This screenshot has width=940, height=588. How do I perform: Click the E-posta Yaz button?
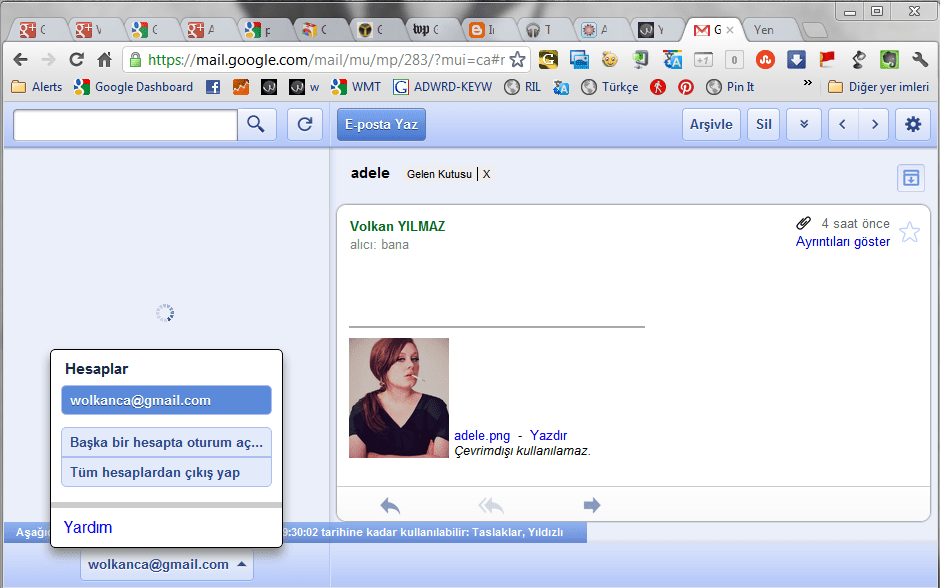tap(380, 124)
